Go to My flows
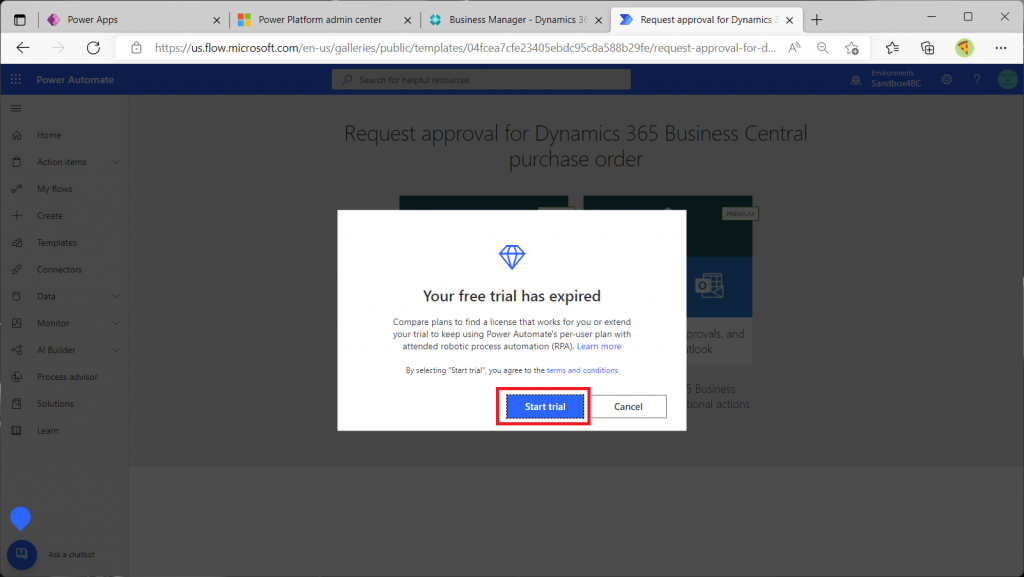 point(54,189)
